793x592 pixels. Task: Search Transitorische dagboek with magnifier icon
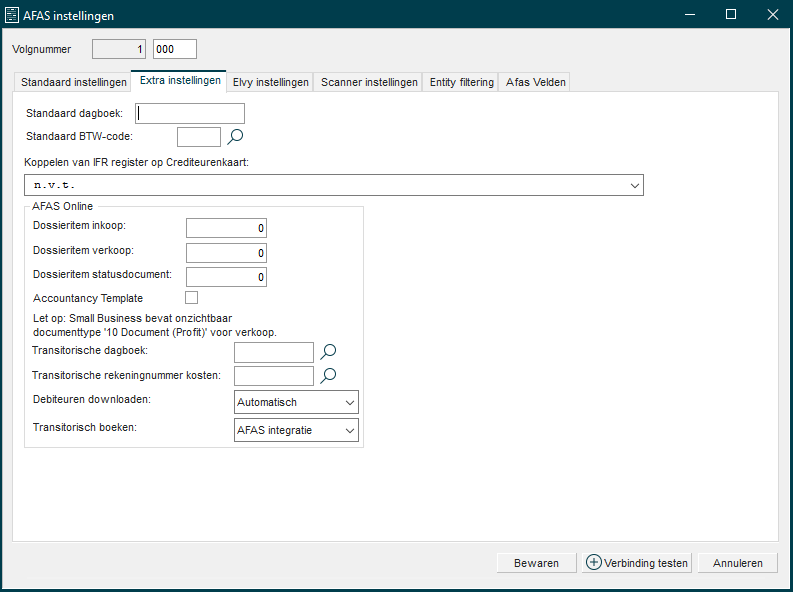328,351
